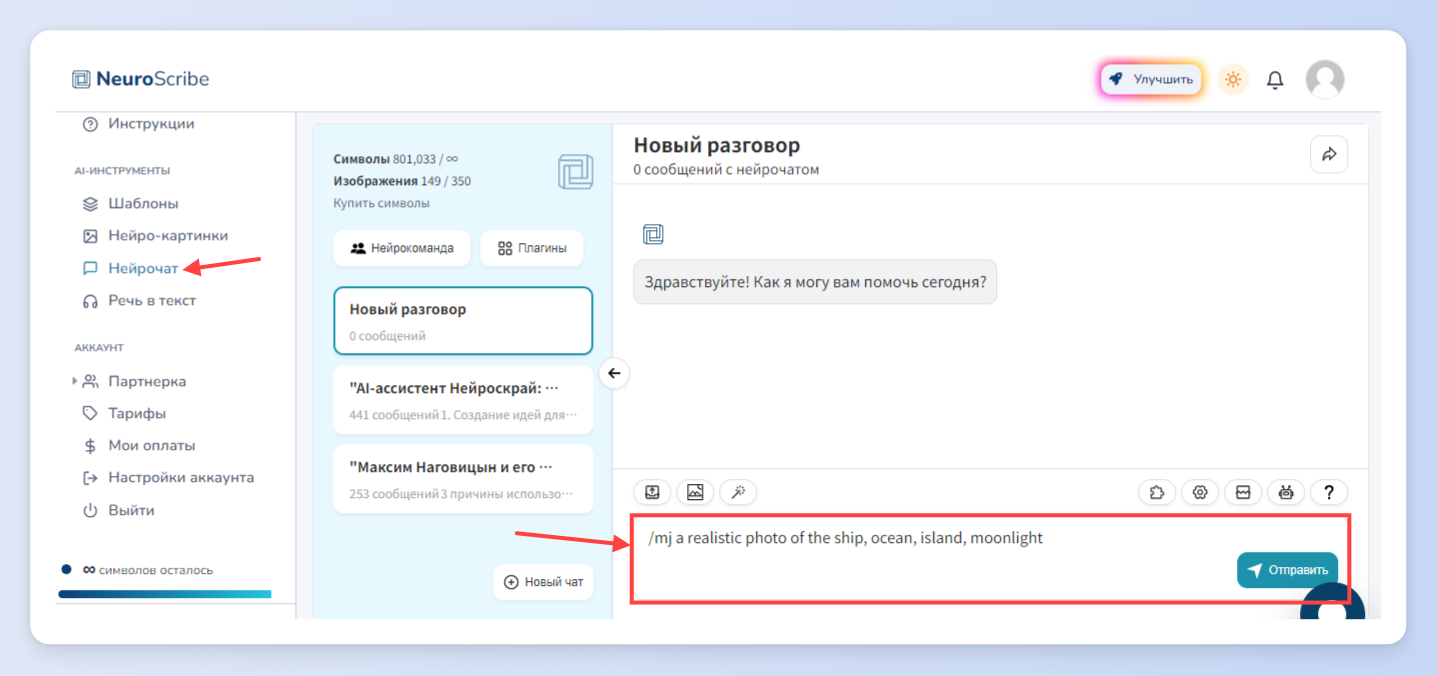Viewport: 1438px width, 676px height.
Task: Click the magic wand icon above the prompt
Action: pos(738,492)
